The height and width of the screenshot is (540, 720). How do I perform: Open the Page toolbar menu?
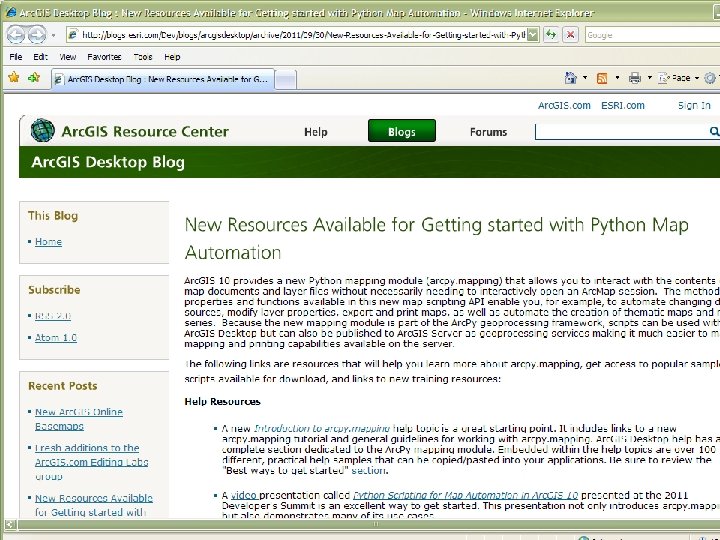pyautogui.click(x=679, y=78)
